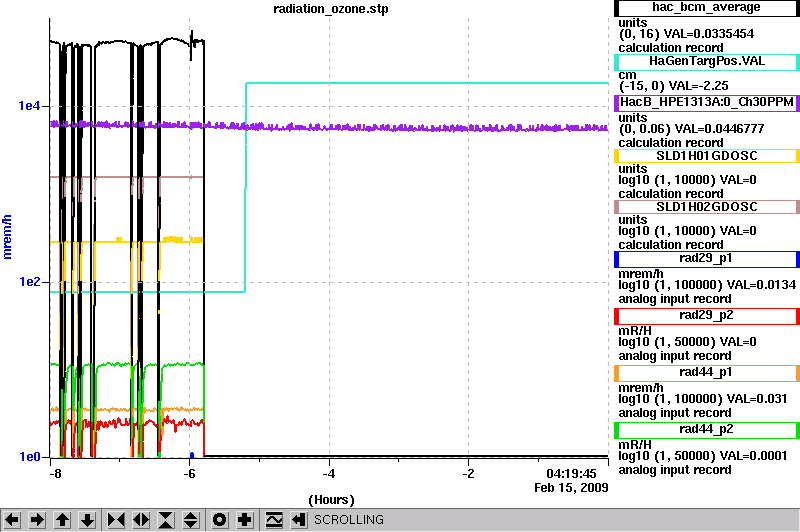Viewport: 800px width, 532px height.
Task: Select the rad29_p2 red legend entry
Action: [x=707, y=316]
